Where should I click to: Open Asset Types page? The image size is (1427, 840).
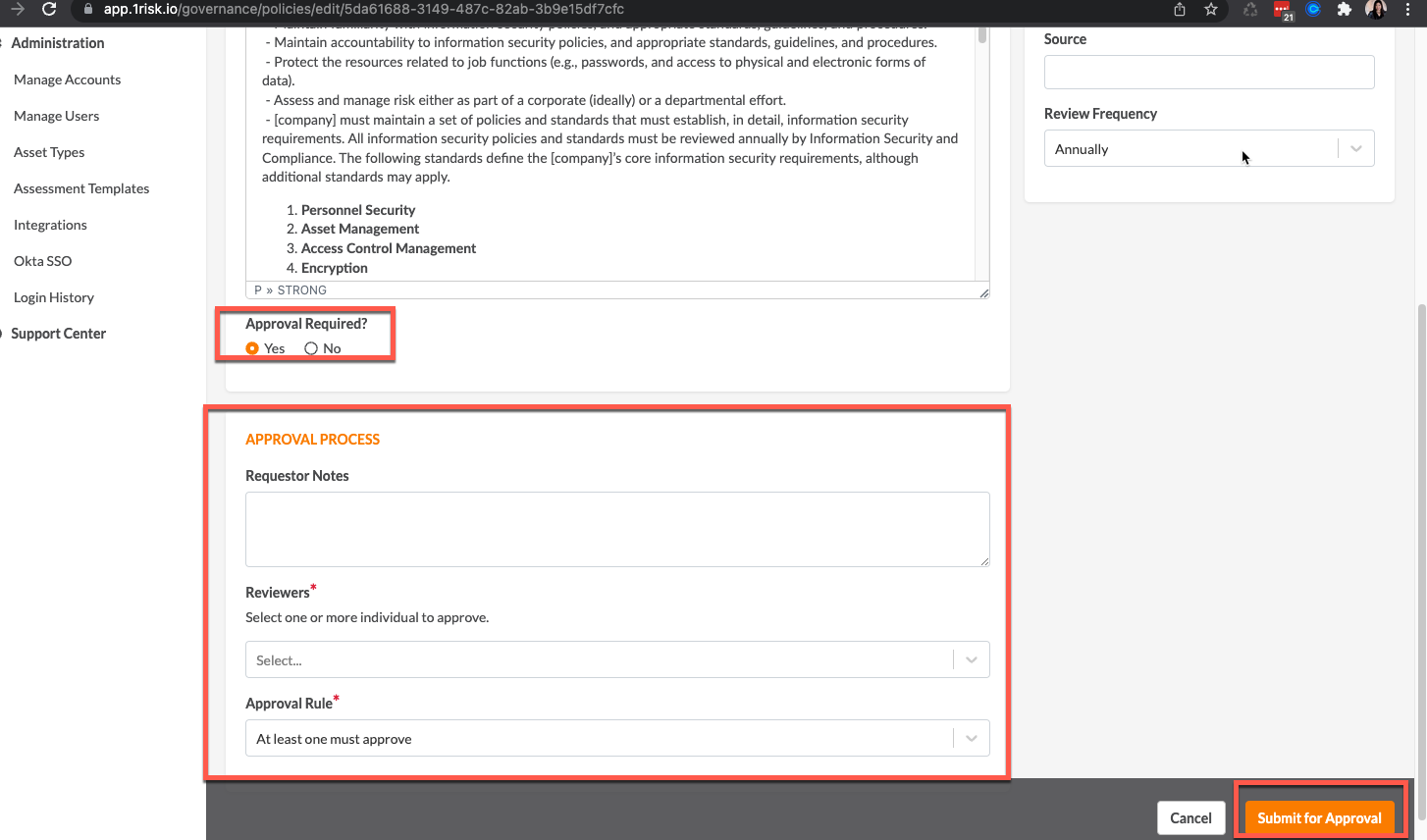49,152
